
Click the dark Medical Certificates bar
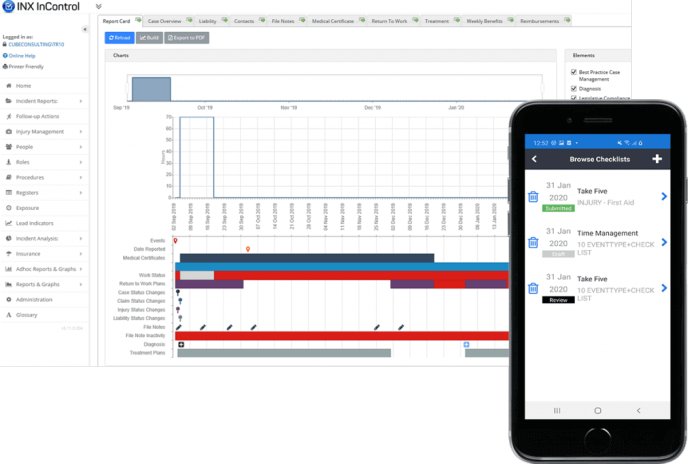[307, 258]
